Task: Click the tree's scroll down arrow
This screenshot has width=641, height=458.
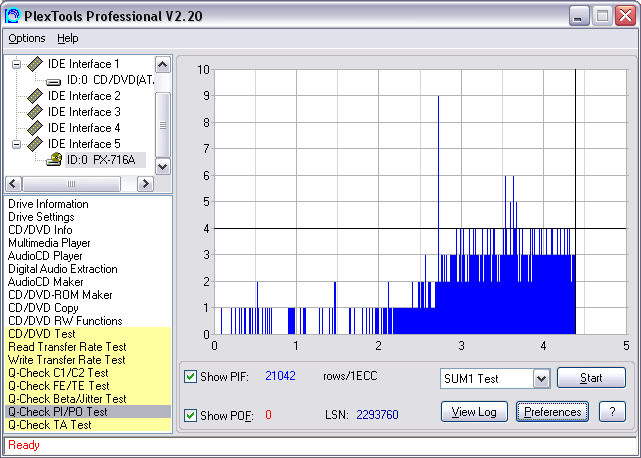Action: click(163, 166)
